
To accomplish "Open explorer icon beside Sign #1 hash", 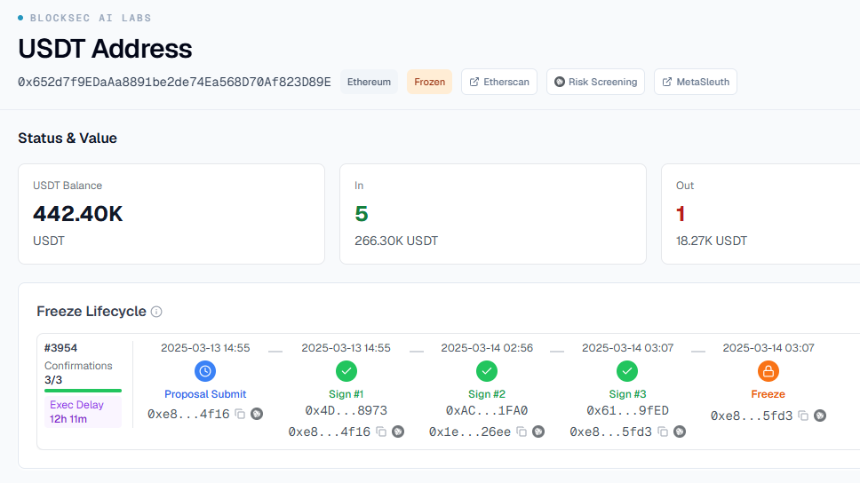I will (398, 432).
